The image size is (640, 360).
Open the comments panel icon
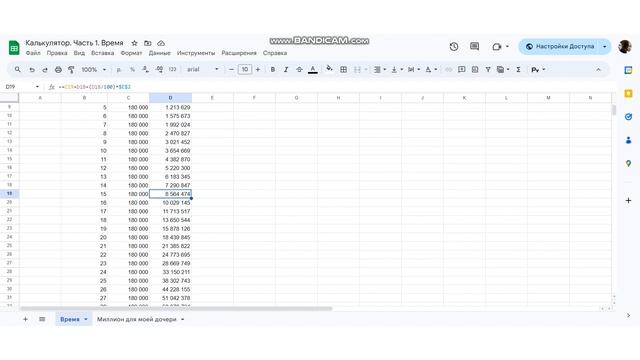click(x=474, y=47)
